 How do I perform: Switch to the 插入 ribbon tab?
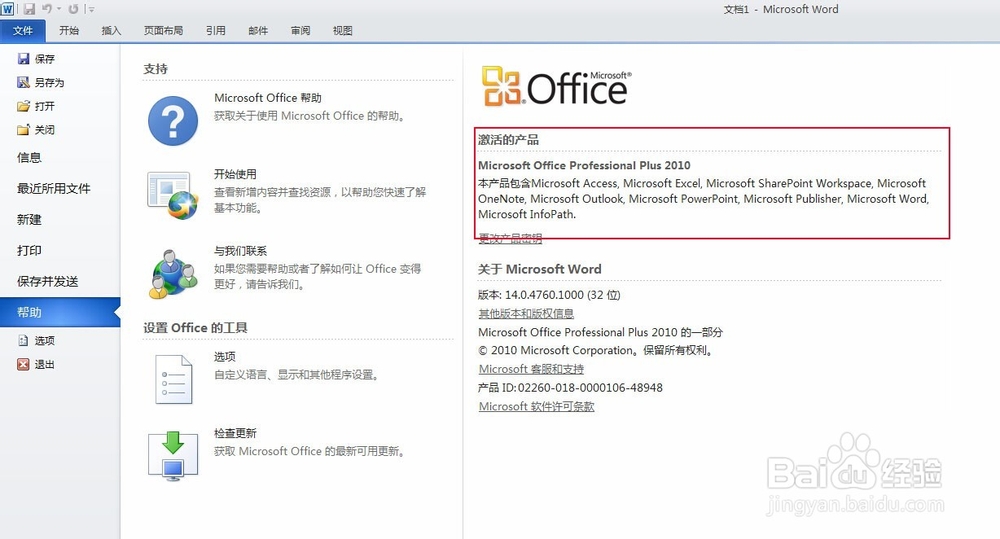(x=111, y=31)
